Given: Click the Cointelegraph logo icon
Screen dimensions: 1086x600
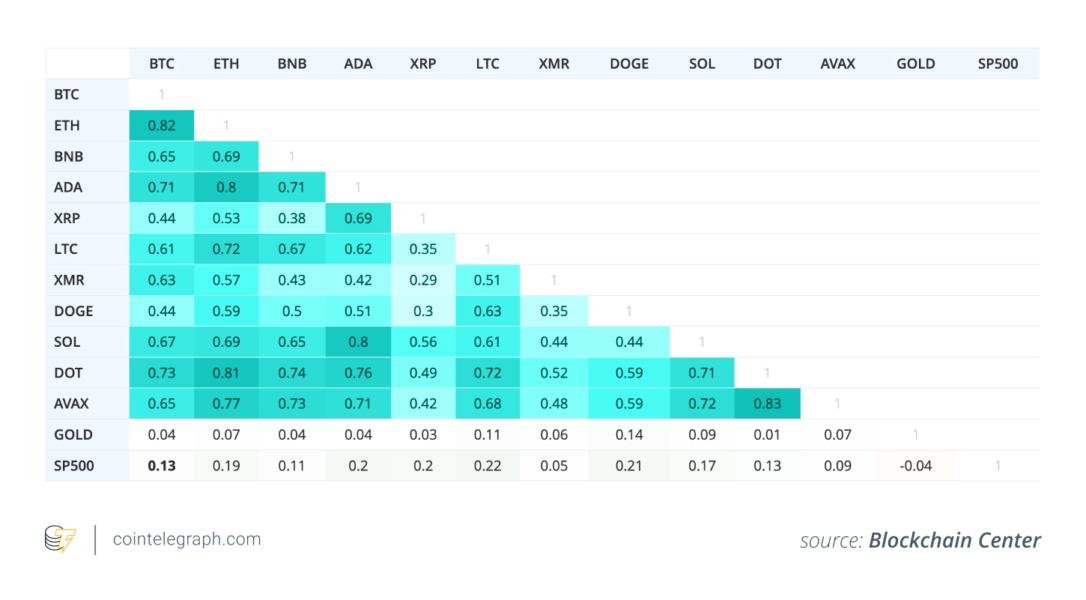Looking at the screenshot, I should tap(60, 540).
